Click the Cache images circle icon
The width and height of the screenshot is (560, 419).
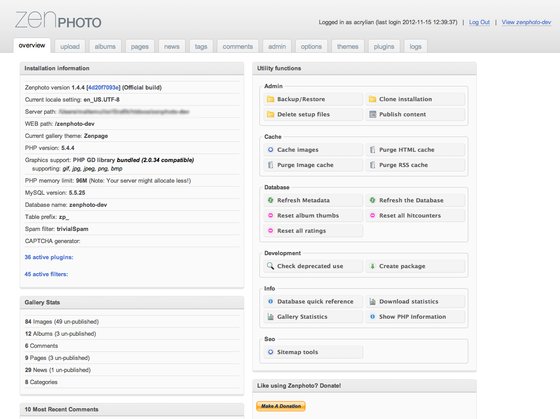tap(270, 150)
